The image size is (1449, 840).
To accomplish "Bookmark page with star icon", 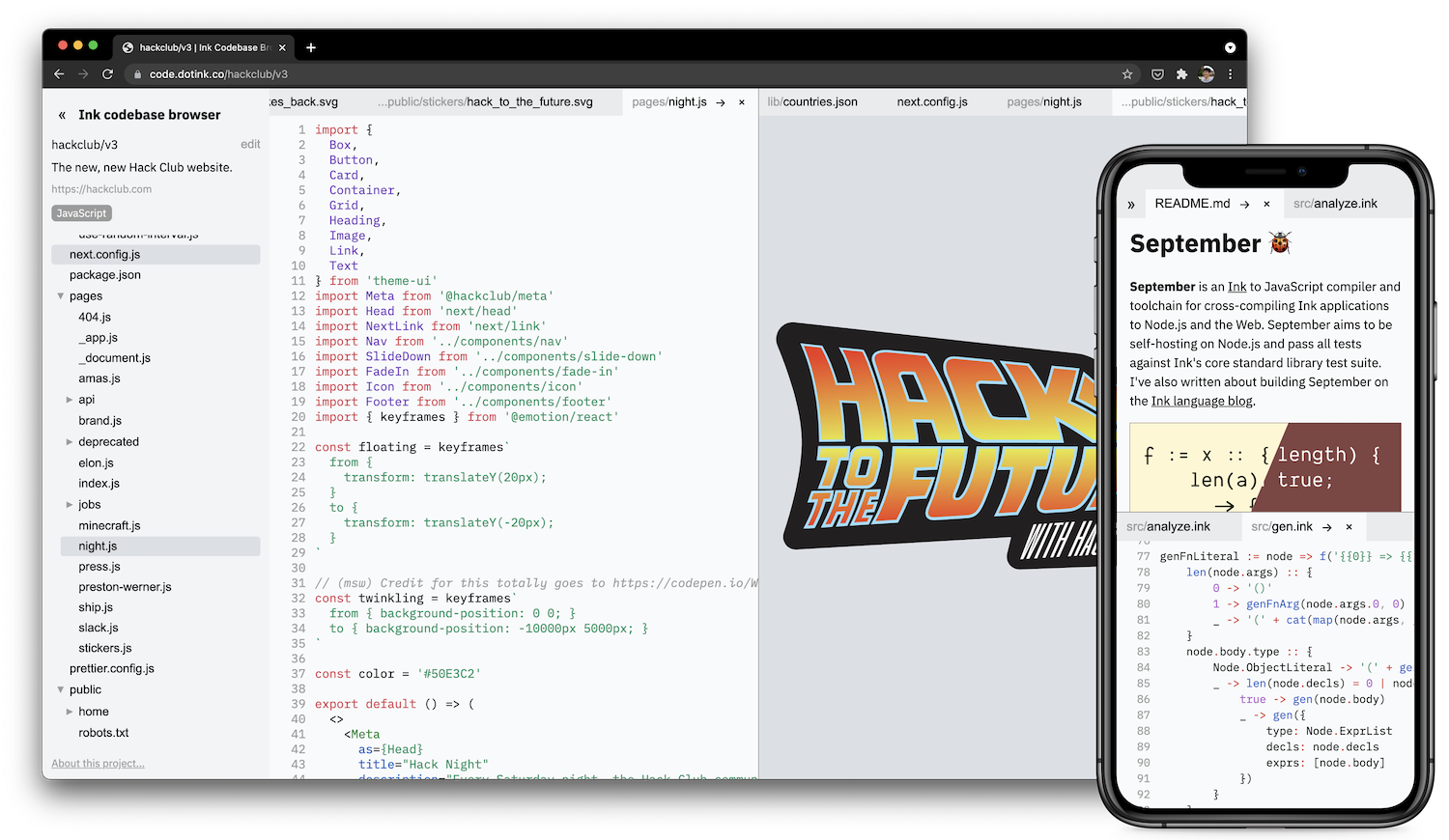I will 1127,74.
